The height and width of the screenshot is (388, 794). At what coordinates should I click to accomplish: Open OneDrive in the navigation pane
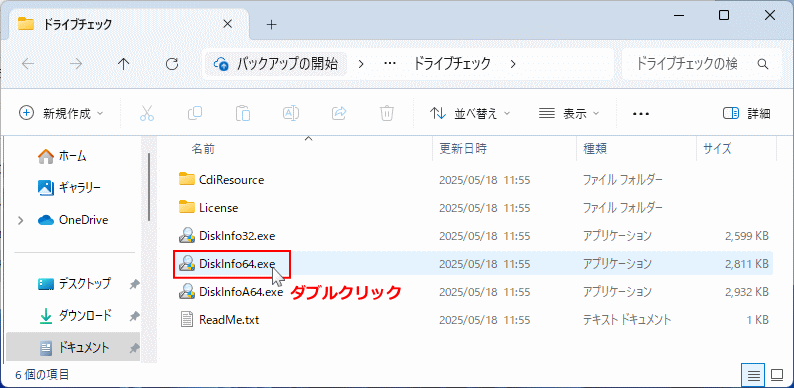[x=72, y=220]
